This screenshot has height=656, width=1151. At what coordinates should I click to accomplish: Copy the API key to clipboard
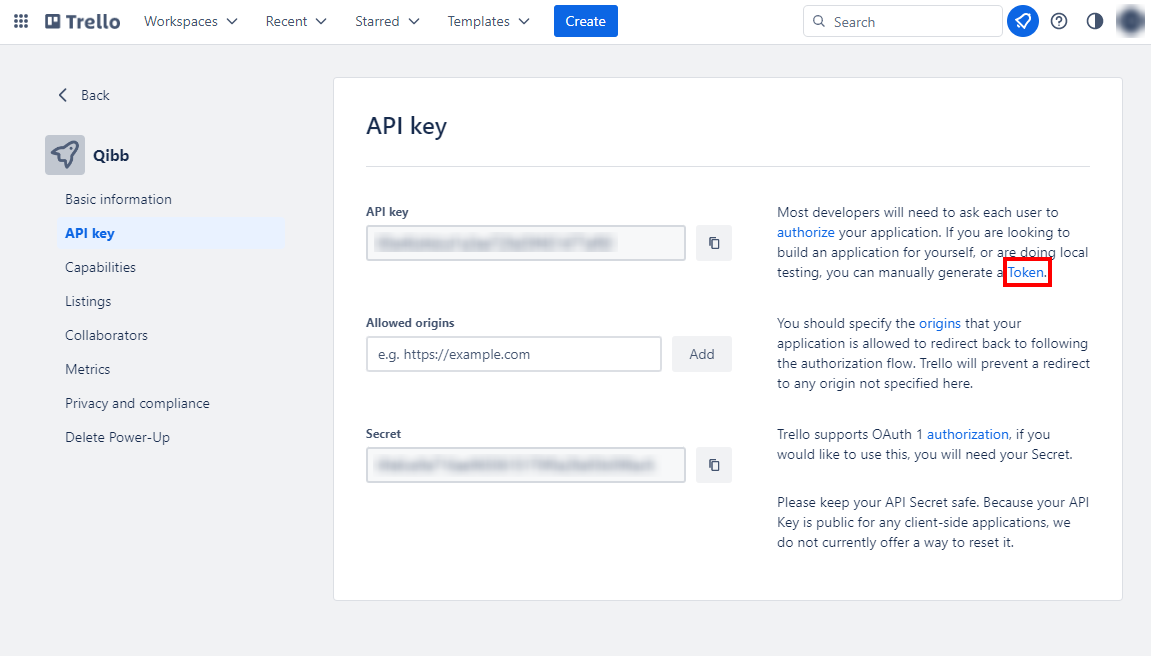(x=714, y=243)
